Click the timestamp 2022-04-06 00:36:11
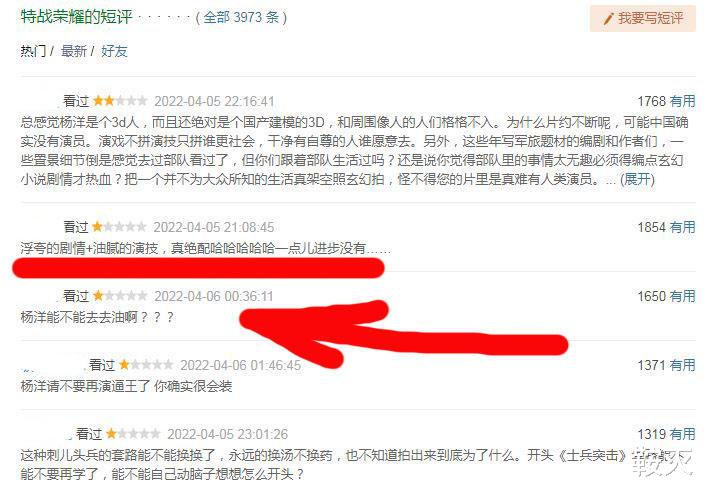The height and width of the screenshot is (497, 709). [214, 296]
